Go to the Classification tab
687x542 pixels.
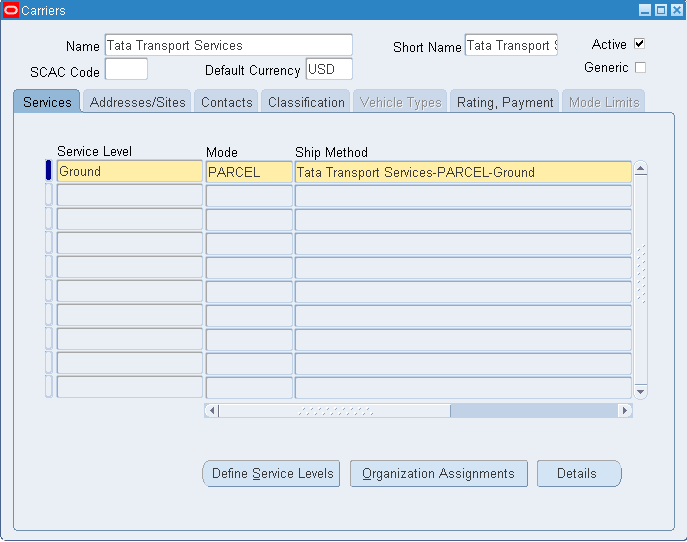(x=306, y=102)
